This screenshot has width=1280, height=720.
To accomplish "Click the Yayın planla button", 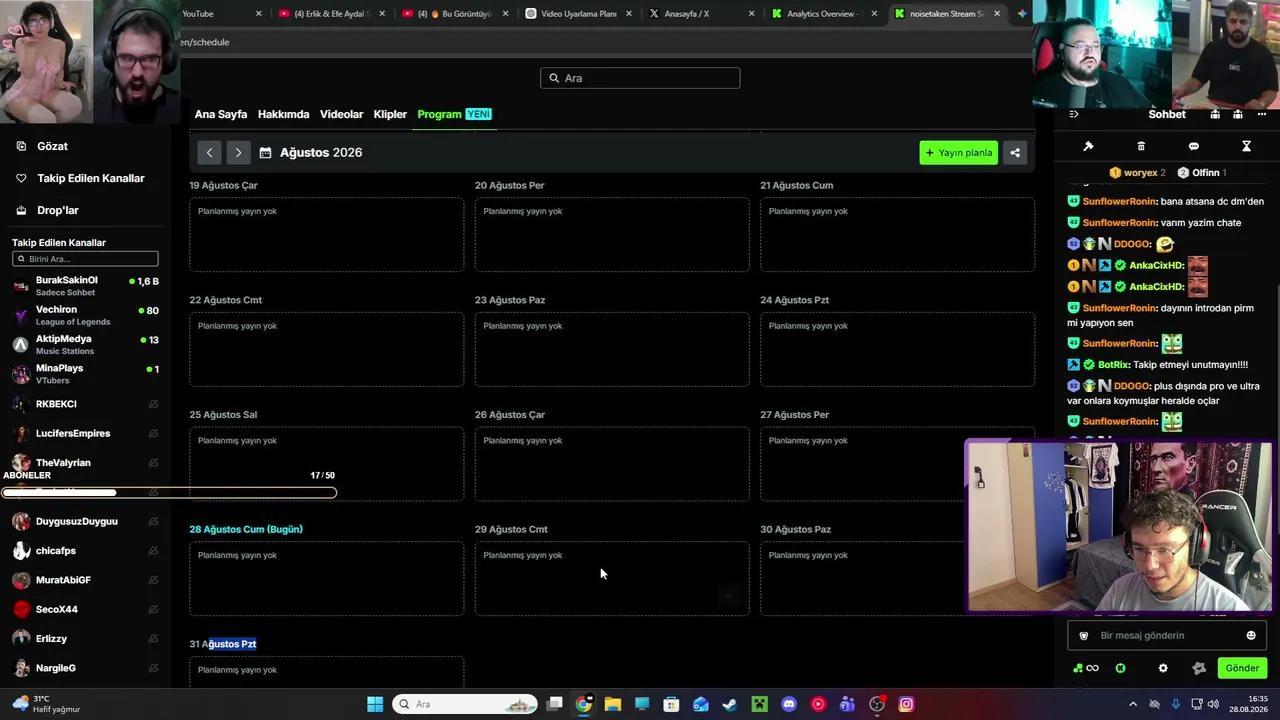I will (x=959, y=152).
